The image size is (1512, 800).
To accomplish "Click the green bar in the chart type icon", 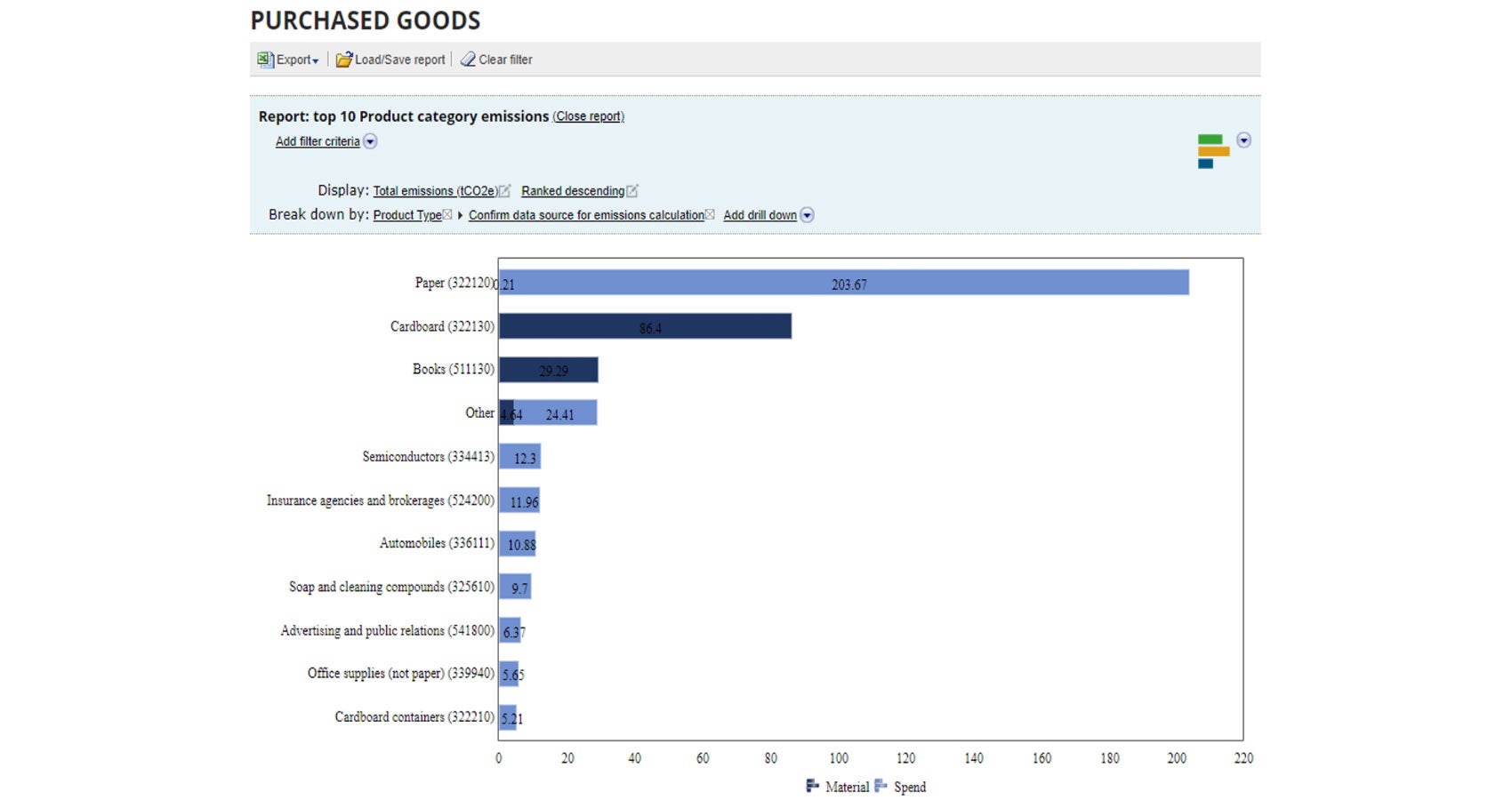I will click(x=1210, y=139).
